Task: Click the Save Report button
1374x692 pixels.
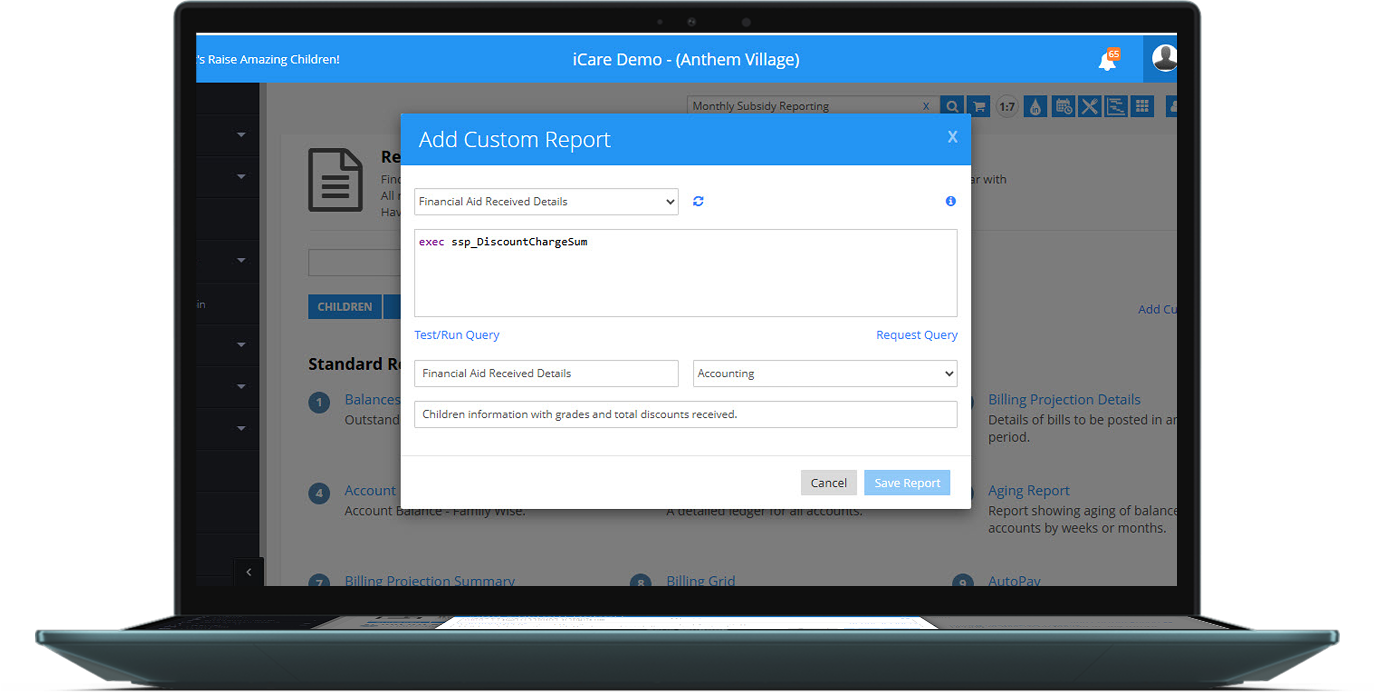Action: pos(907,483)
